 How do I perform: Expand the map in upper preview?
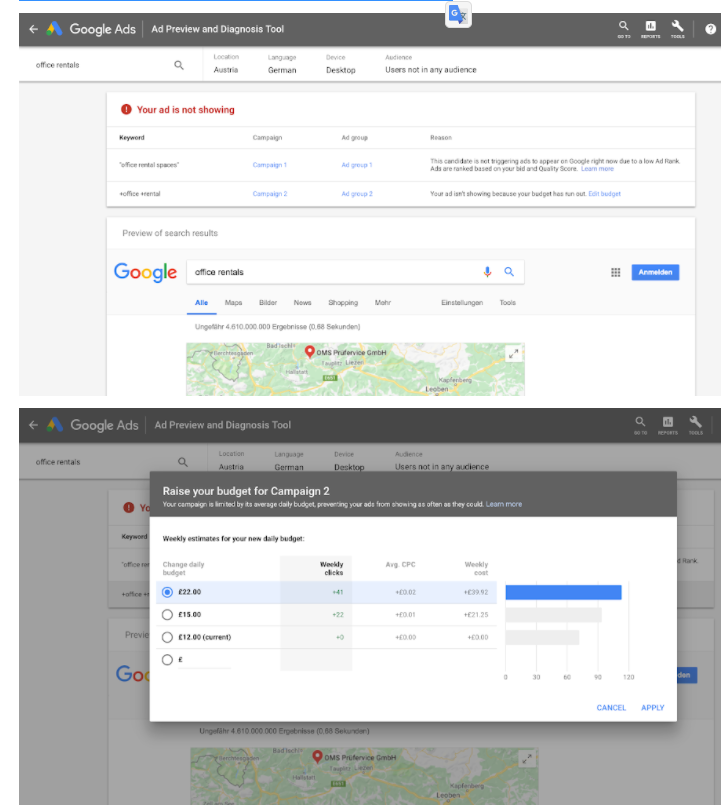(513, 354)
